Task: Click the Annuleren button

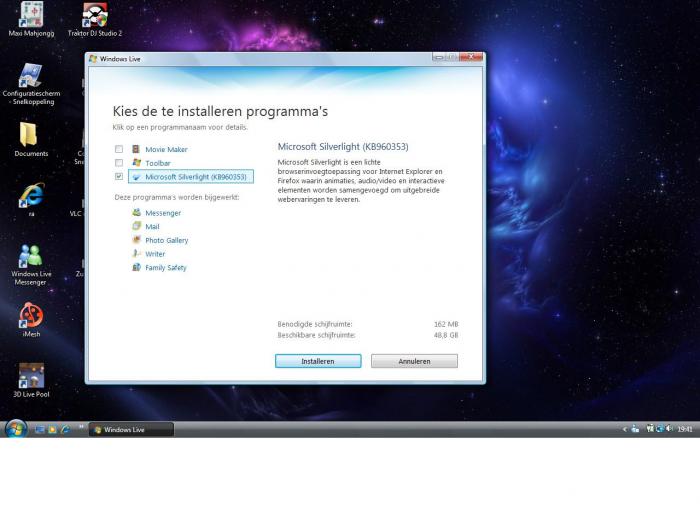Action: click(414, 361)
